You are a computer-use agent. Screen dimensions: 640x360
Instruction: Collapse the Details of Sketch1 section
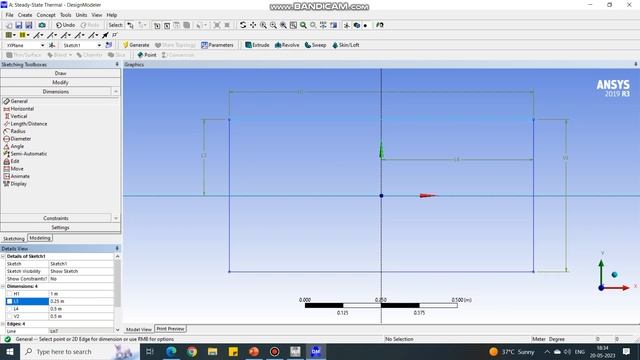coord(3,256)
